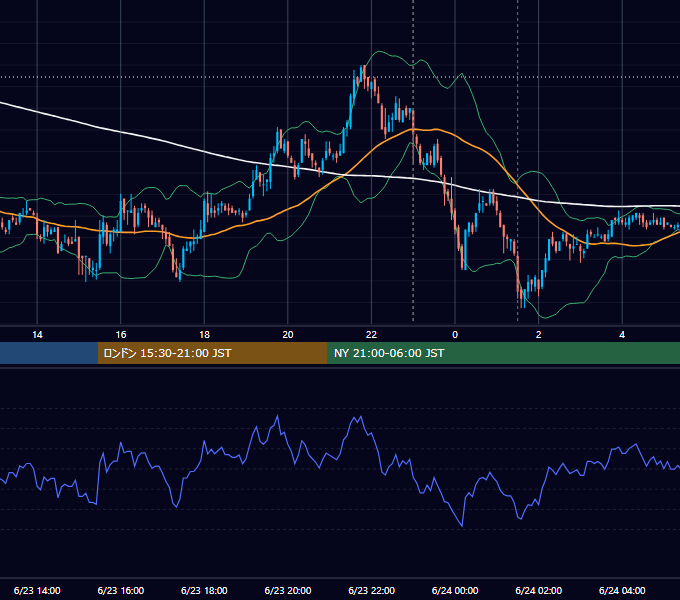Click the hour label 2 on time axis
The width and height of the screenshot is (680, 600).
pos(539,335)
